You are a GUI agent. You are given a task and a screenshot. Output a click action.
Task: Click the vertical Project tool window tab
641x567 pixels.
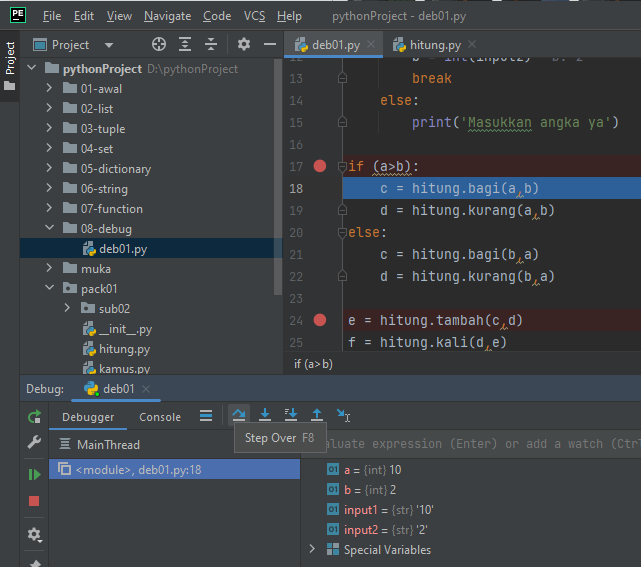point(10,66)
